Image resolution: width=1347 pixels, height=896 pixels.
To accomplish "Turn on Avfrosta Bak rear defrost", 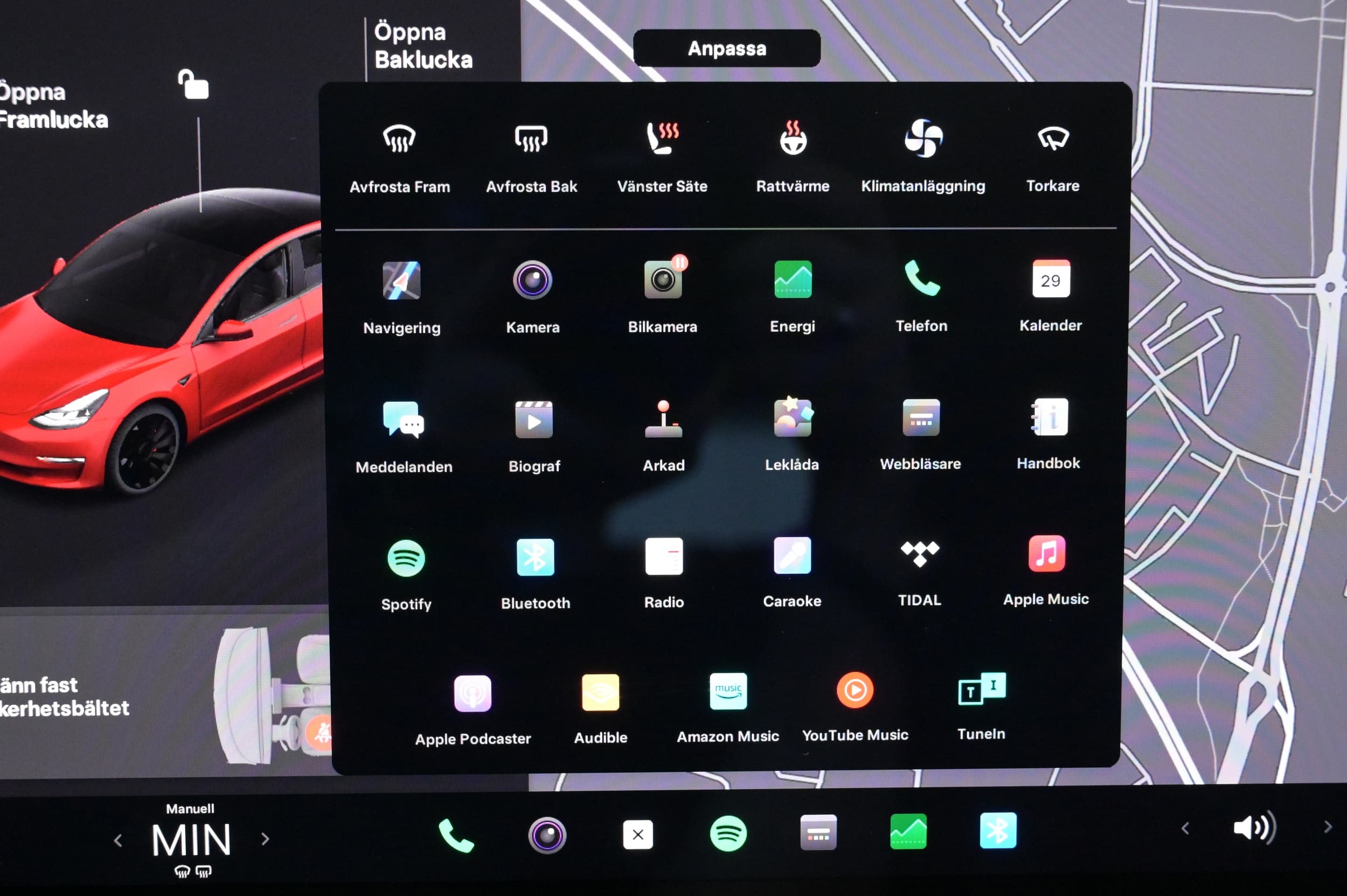I will coord(531,158).
